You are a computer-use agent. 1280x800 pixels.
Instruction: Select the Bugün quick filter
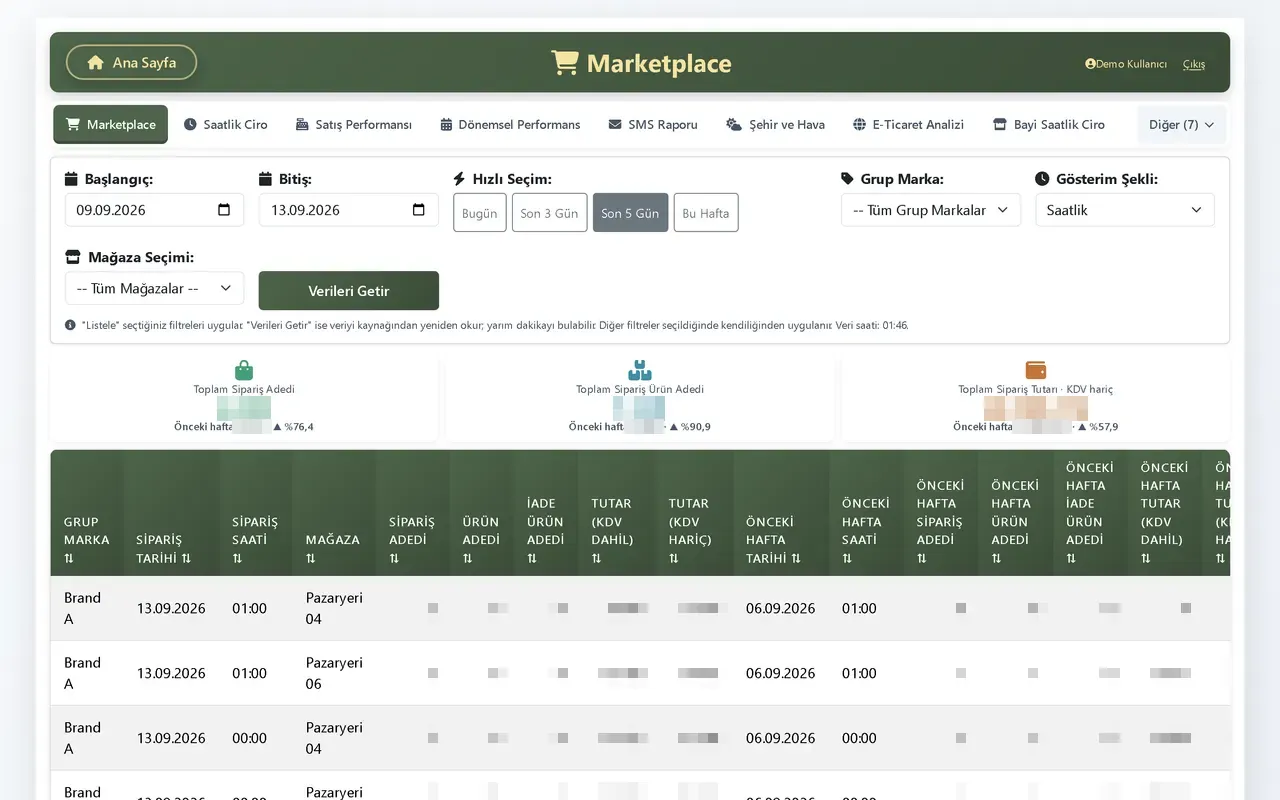(480, 213)
